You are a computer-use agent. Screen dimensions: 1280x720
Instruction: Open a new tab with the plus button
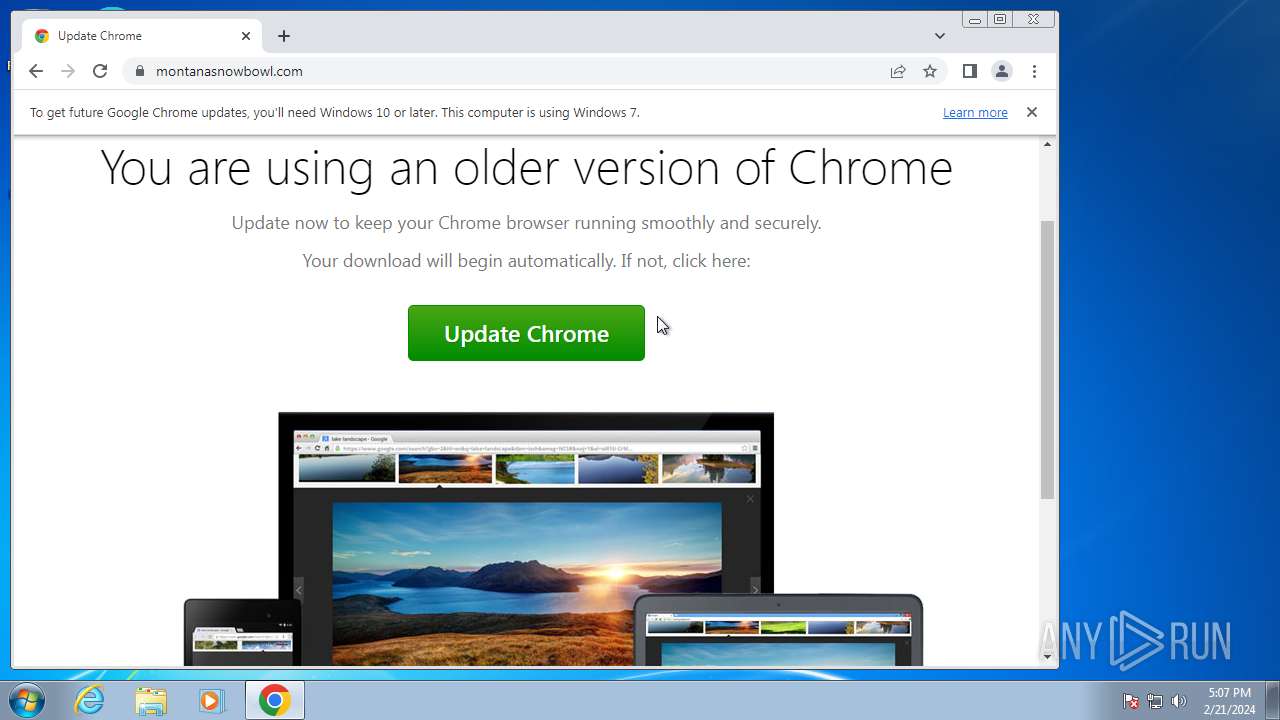[284, 36]
